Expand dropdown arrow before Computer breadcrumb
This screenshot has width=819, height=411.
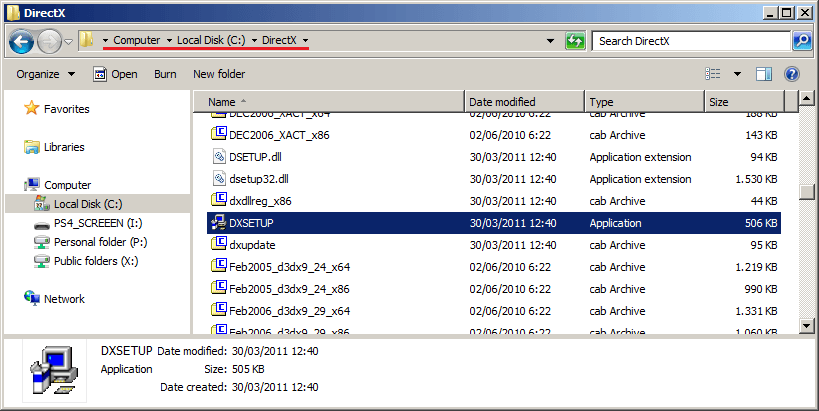click(x=106, y=41)
